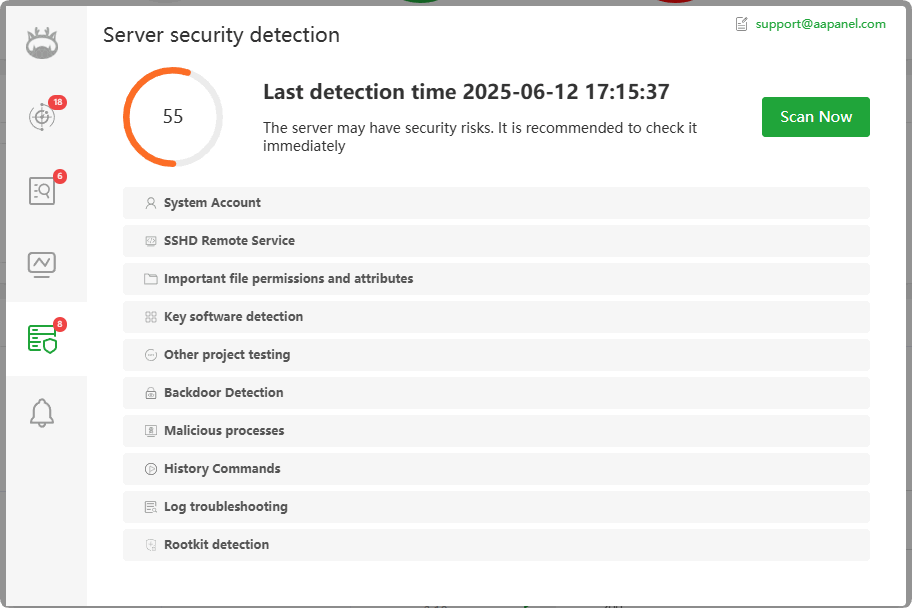Select the green server shield security icon
Image resolution: width=912 pixels, height=608 pixels.
(42, 339)
